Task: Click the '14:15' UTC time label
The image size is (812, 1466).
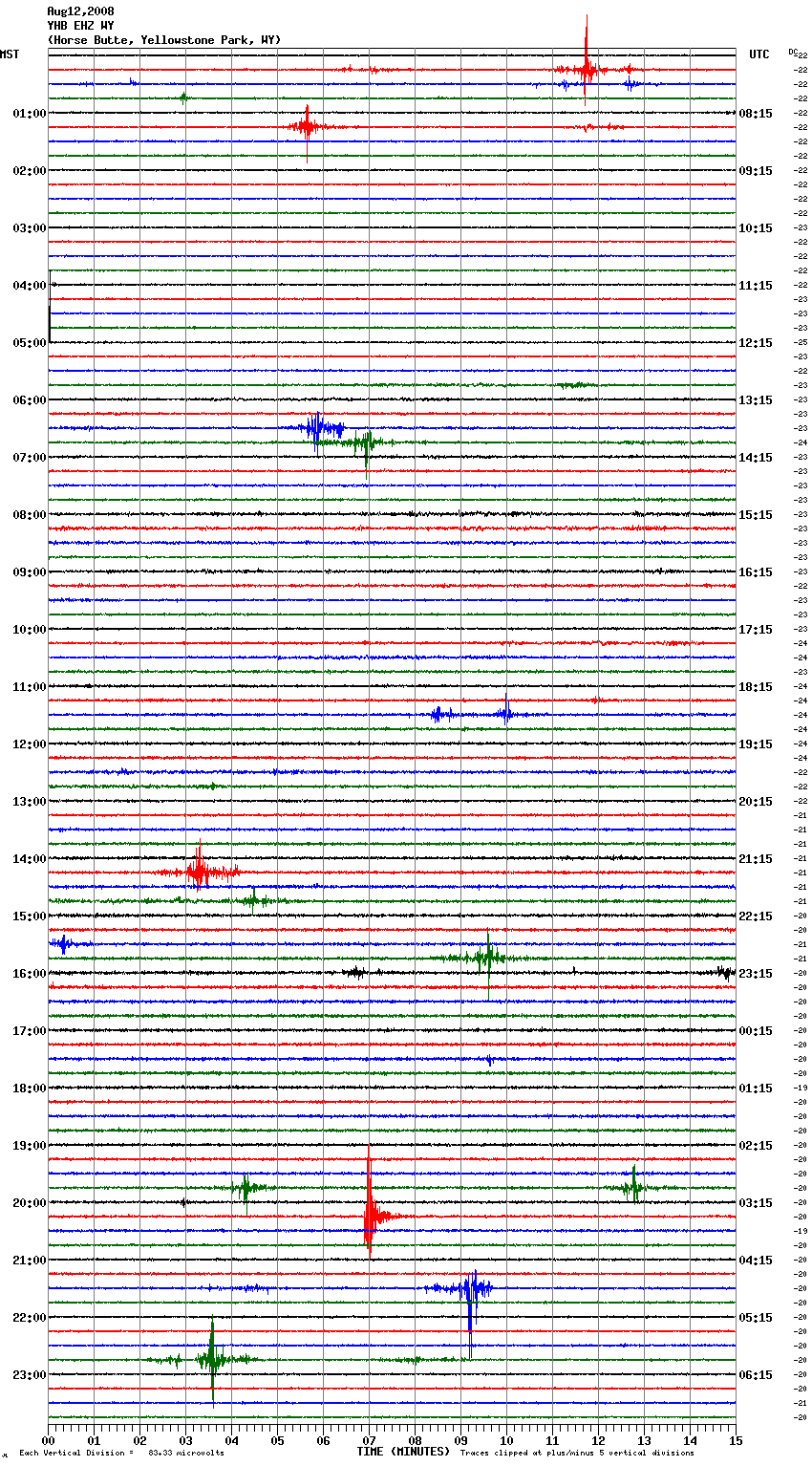Action: point(756,458)
